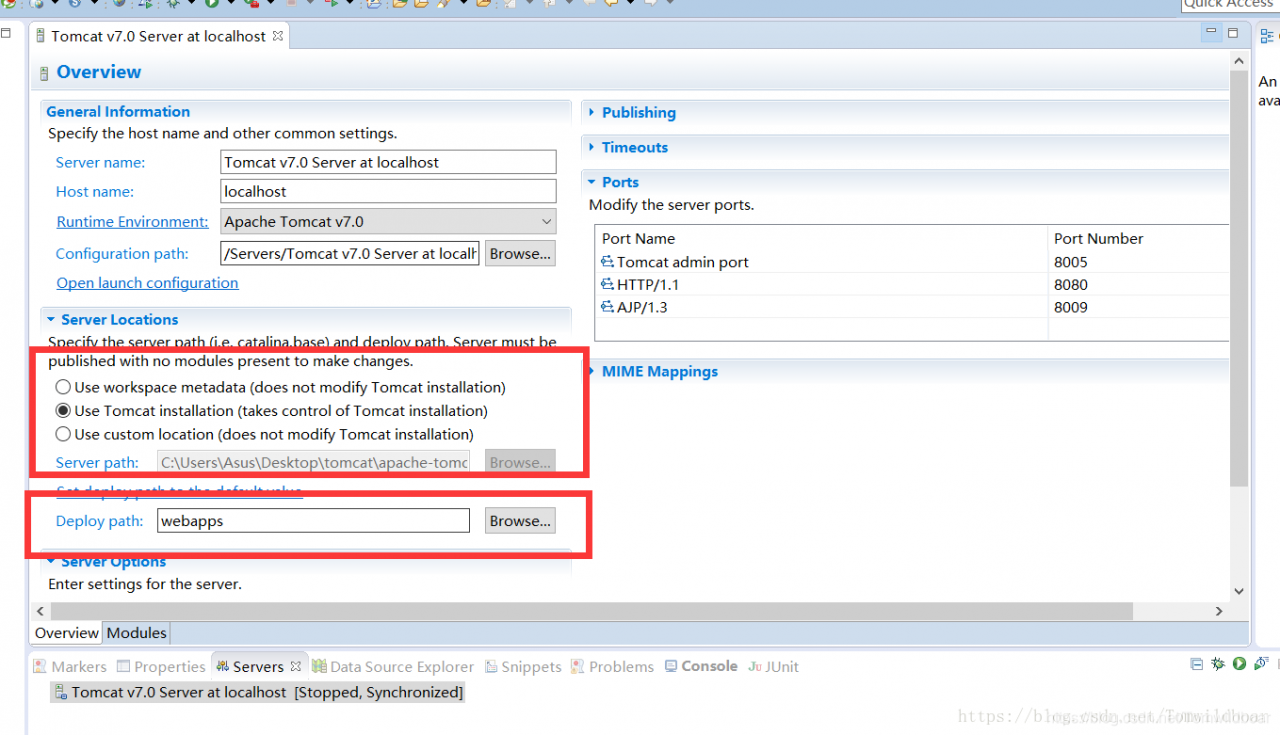Image resolution: width=1280 pixels, height=735 pixels.
Task: Expand the Publishing section
Action: pos(593,112)
